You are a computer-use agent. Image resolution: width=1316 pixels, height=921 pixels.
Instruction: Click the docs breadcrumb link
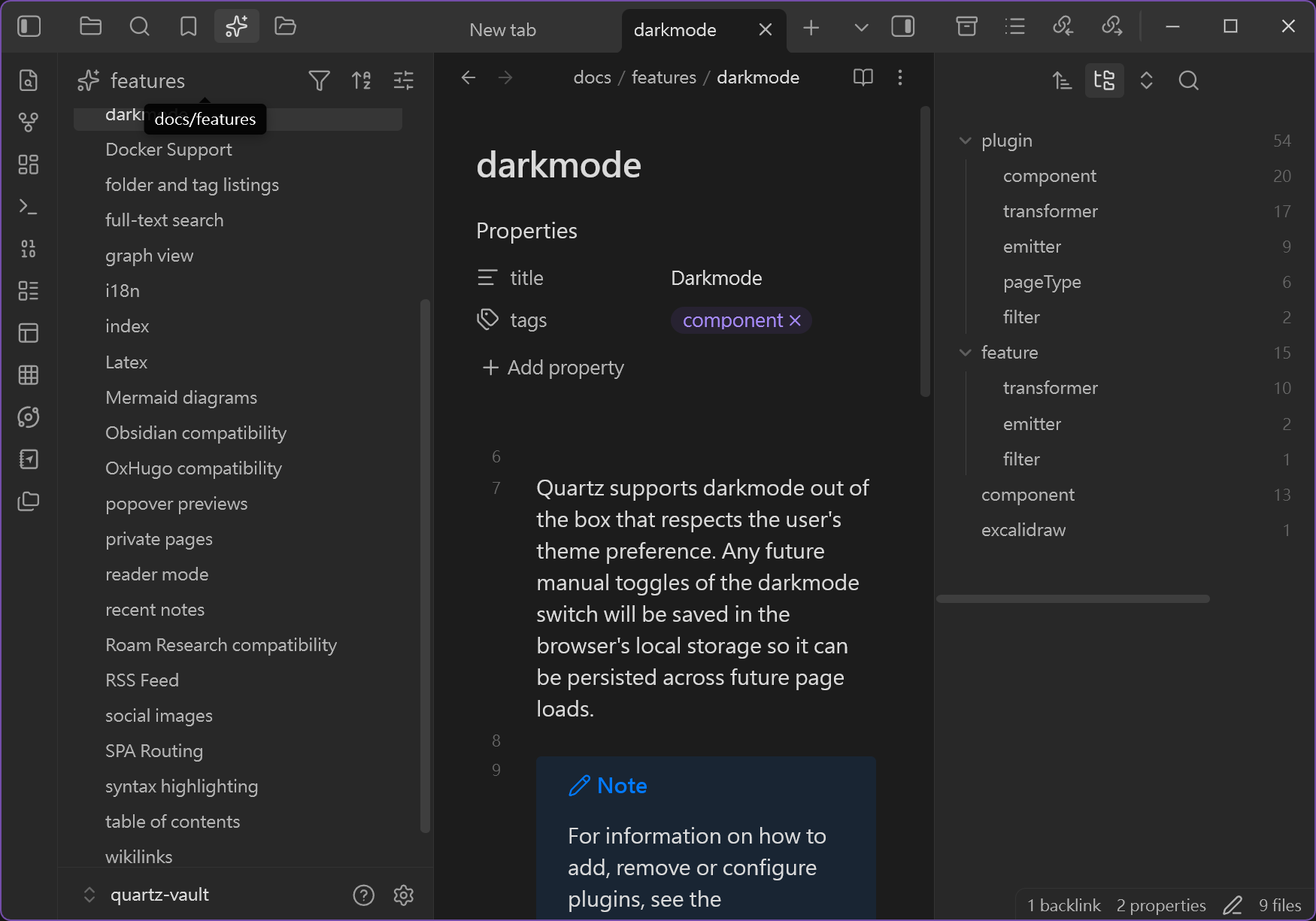pyautogui.click(x=592, y=77)
